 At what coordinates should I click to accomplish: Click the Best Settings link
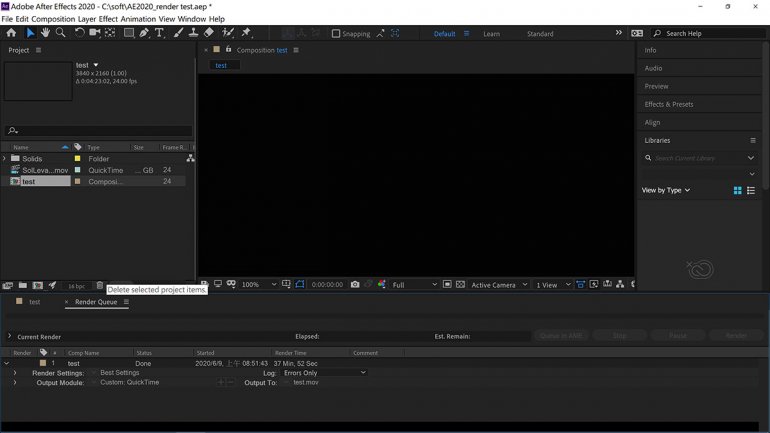pyautogui.click(x=120, y=373)
